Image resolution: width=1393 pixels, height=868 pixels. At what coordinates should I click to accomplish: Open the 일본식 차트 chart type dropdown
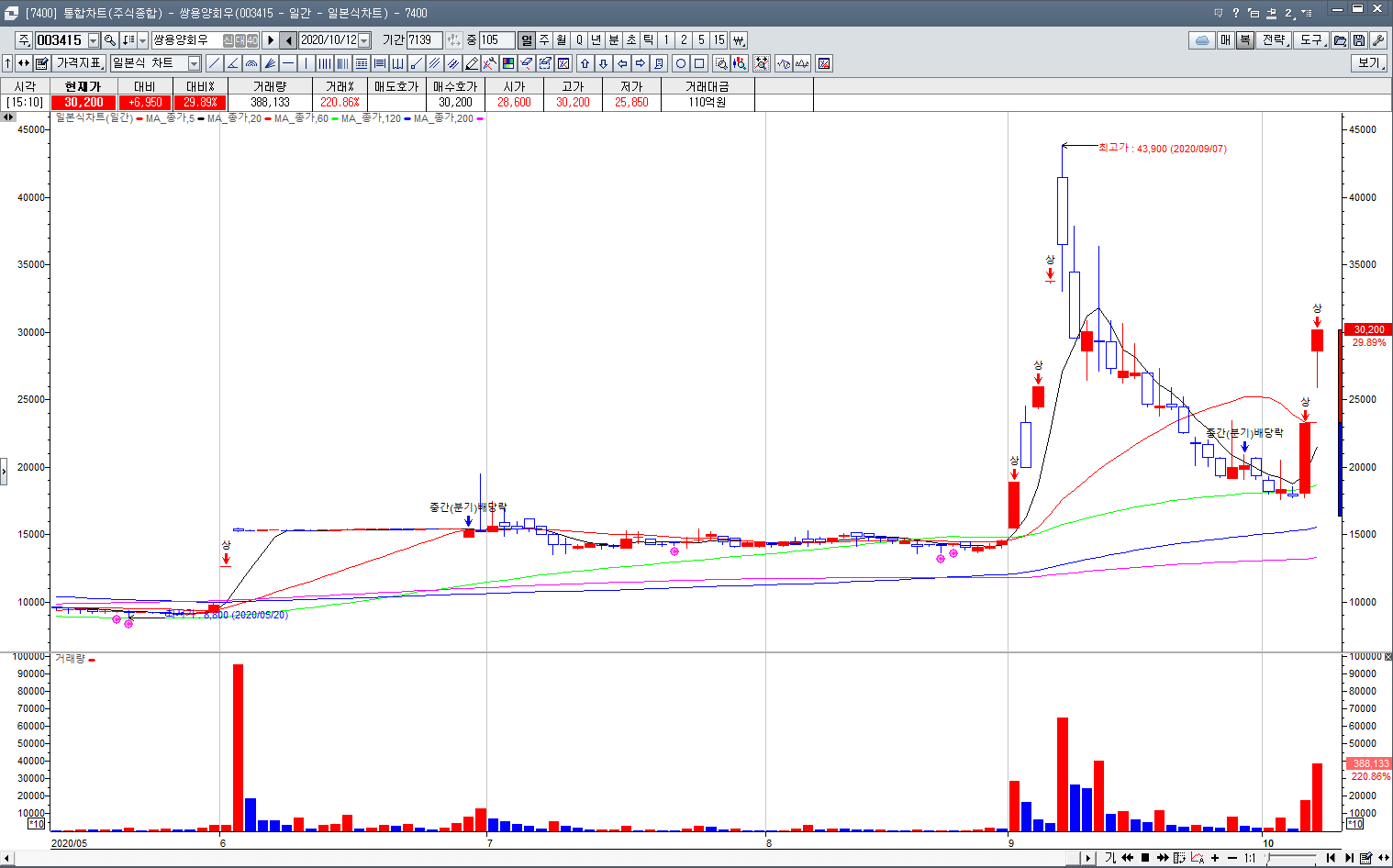tap(194, 63)
